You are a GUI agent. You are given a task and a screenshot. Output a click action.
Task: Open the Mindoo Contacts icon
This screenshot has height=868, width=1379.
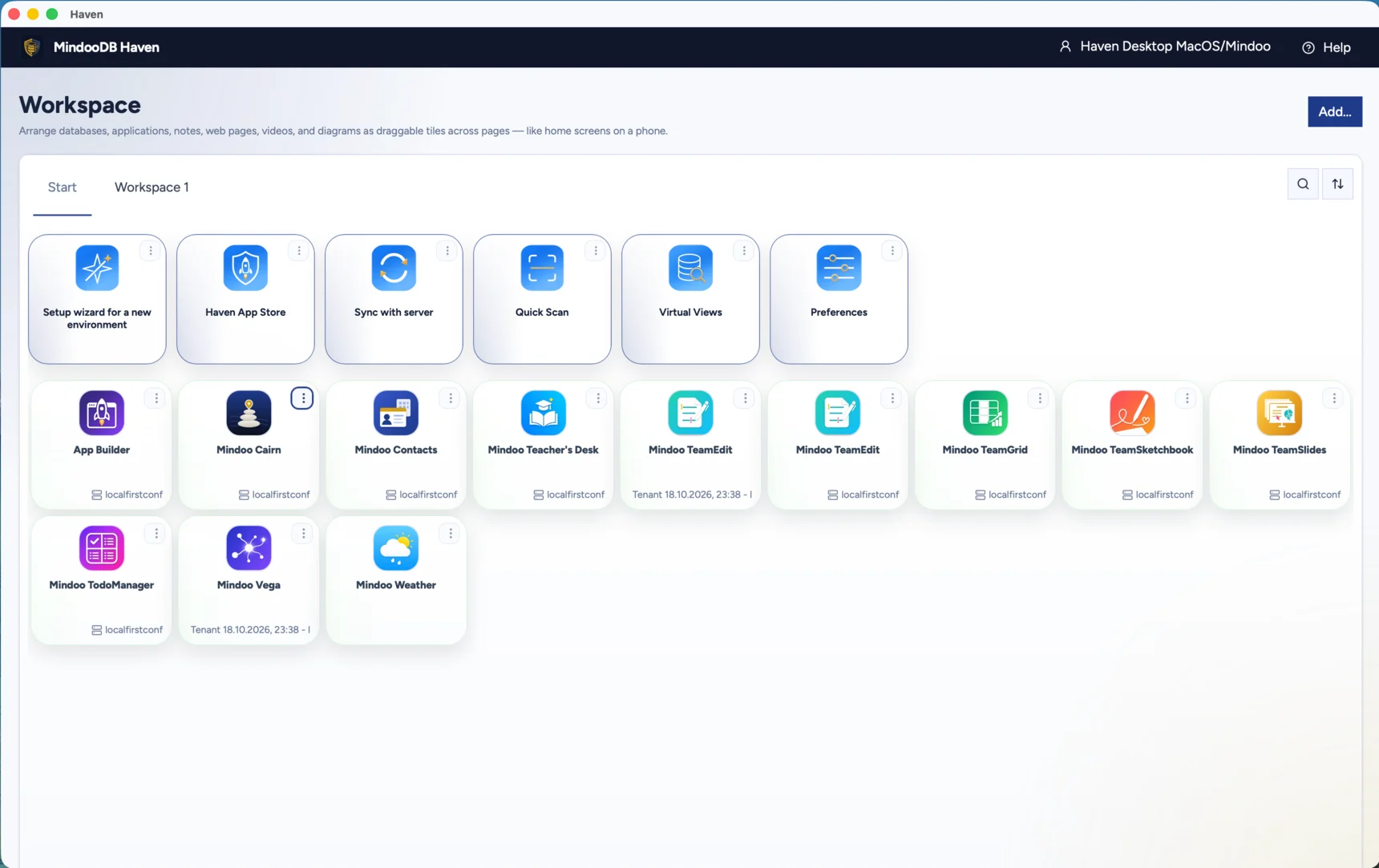click(x=396, y=413)
